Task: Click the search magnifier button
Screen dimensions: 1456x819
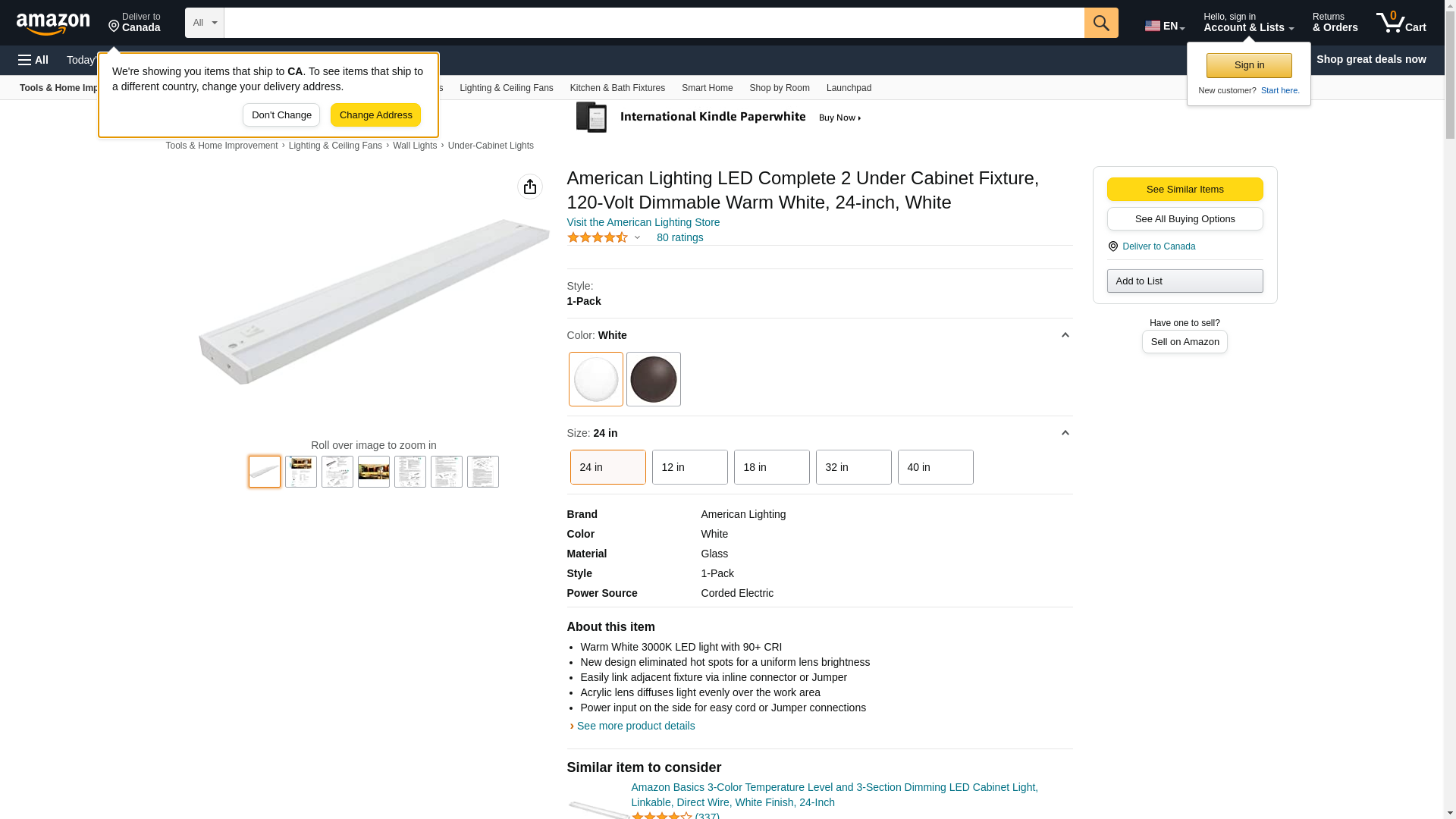Action: [x=1101, y=23]
